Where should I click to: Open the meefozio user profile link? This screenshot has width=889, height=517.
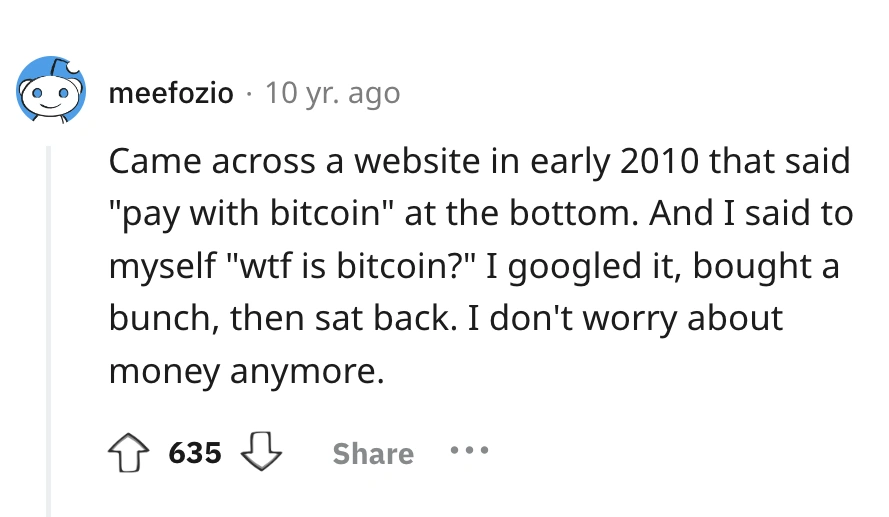pyautogui.click(x=171, y=94)
